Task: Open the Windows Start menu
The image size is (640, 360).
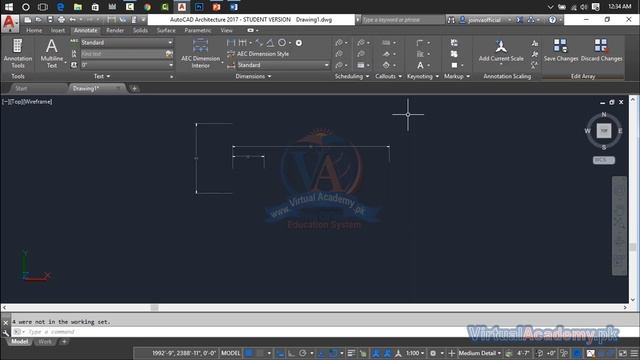Action: 9,7
